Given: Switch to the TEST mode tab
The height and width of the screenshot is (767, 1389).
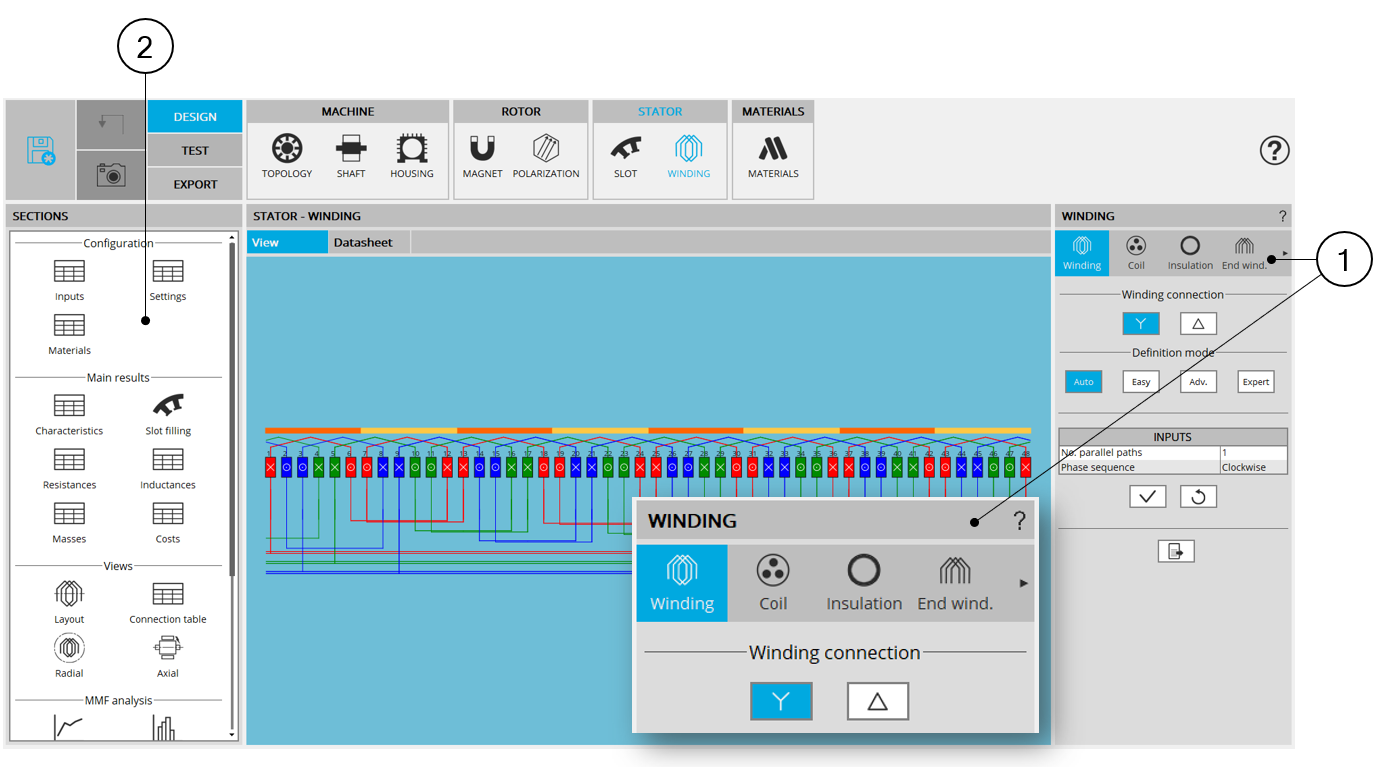Looking at the screenshot, I should pos(195,151).
